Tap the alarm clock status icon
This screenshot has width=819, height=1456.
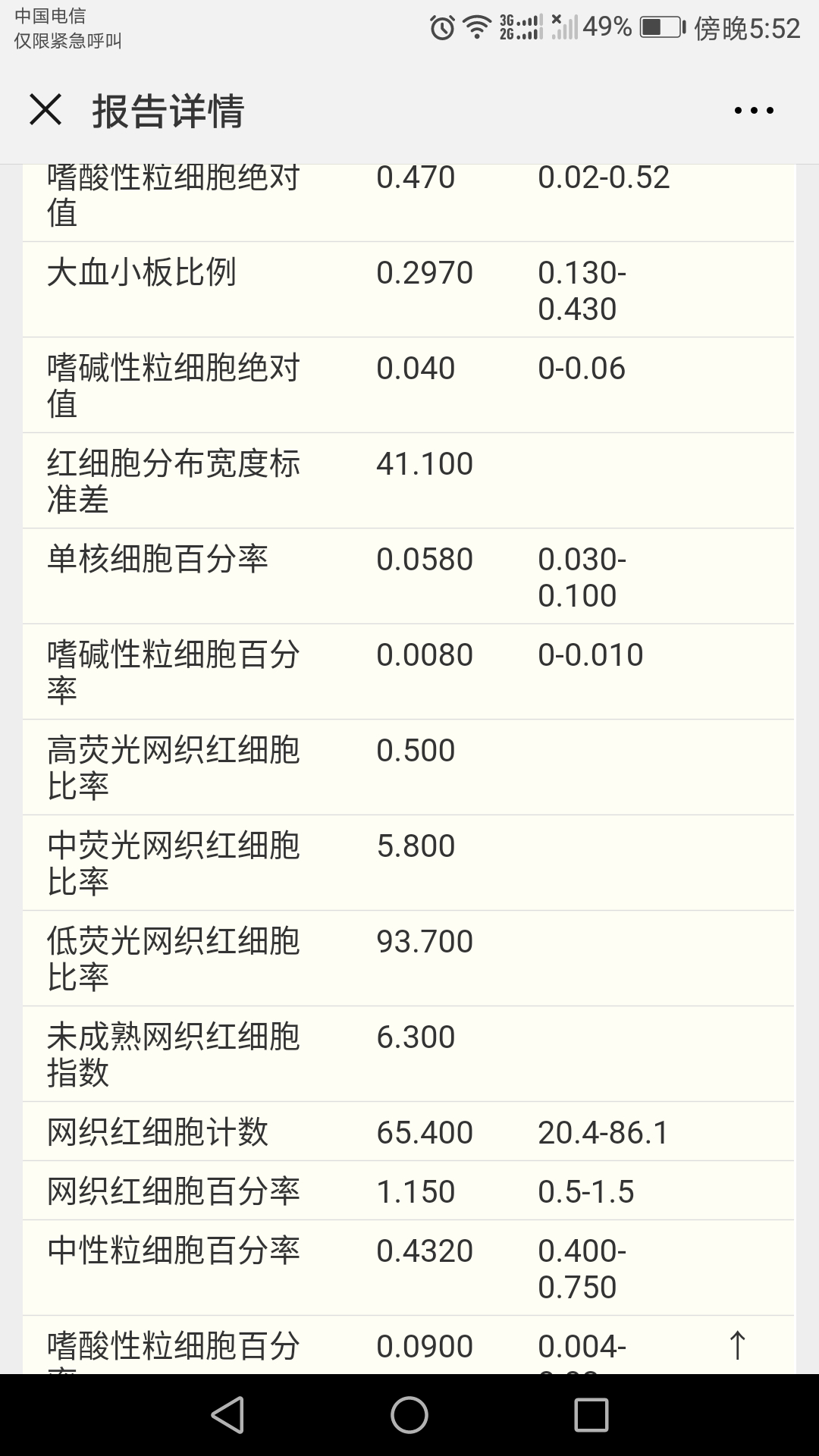442,28
